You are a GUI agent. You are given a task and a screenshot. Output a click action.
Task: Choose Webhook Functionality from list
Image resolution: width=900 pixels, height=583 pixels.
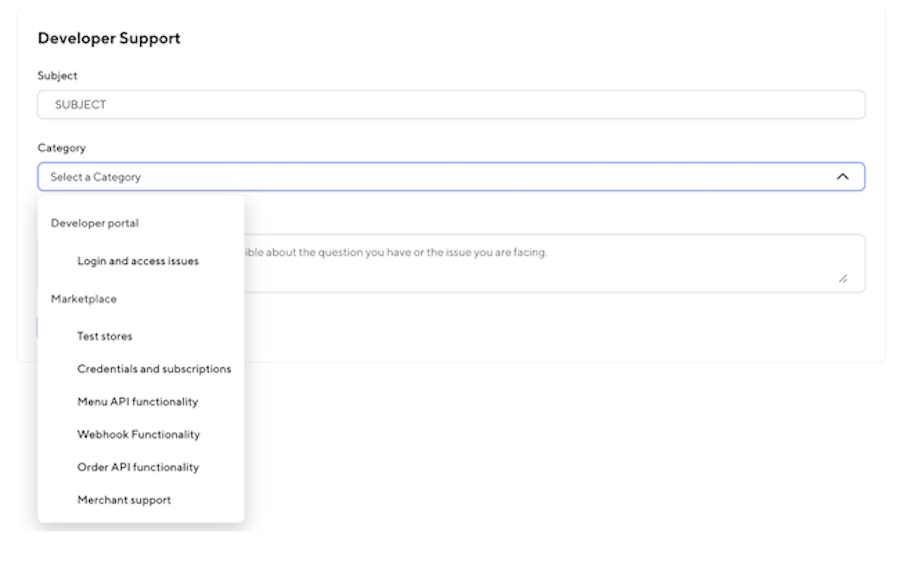[139, 435]
